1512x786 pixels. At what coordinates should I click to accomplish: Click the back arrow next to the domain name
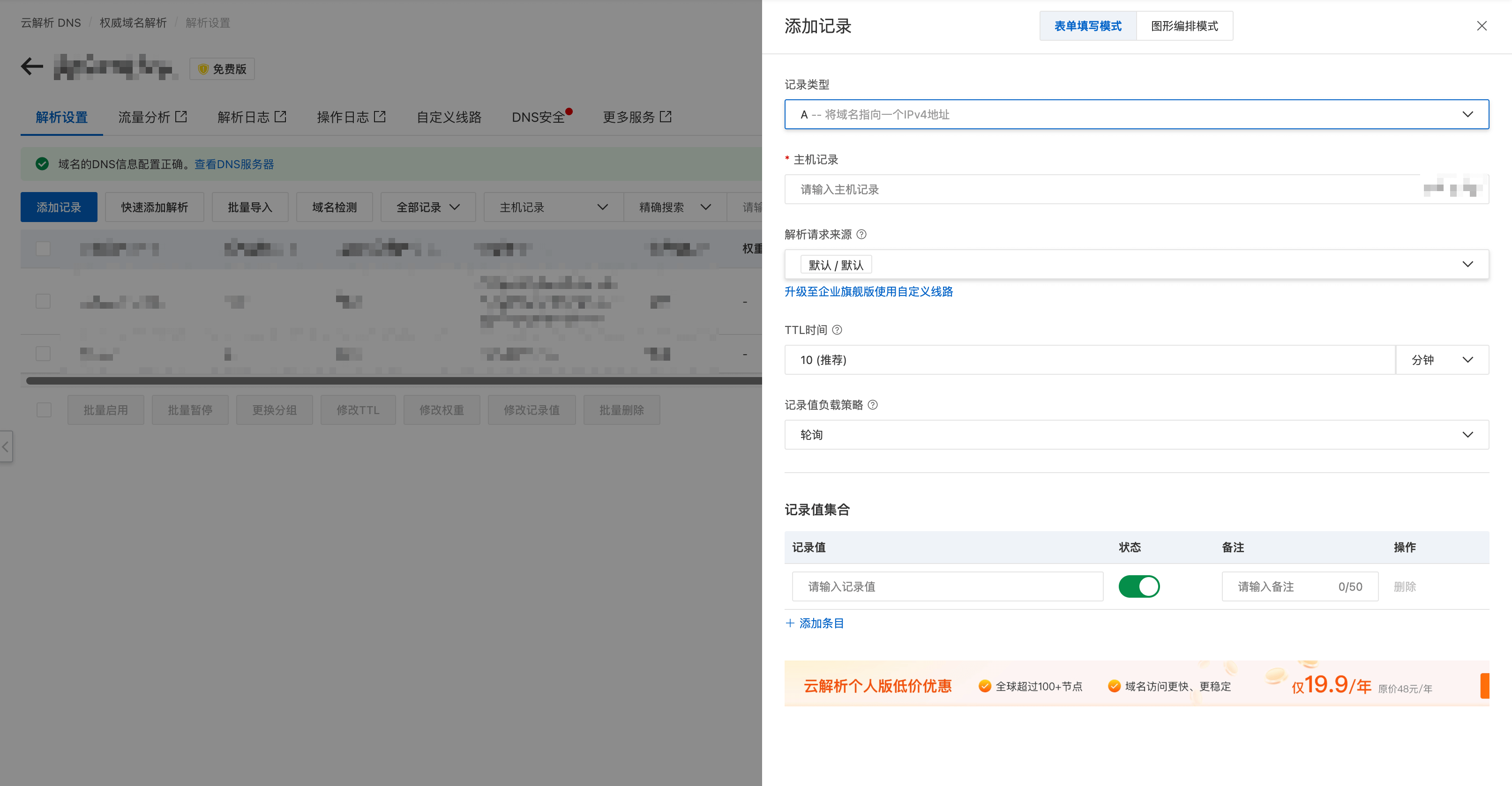(x=32, y=67)
